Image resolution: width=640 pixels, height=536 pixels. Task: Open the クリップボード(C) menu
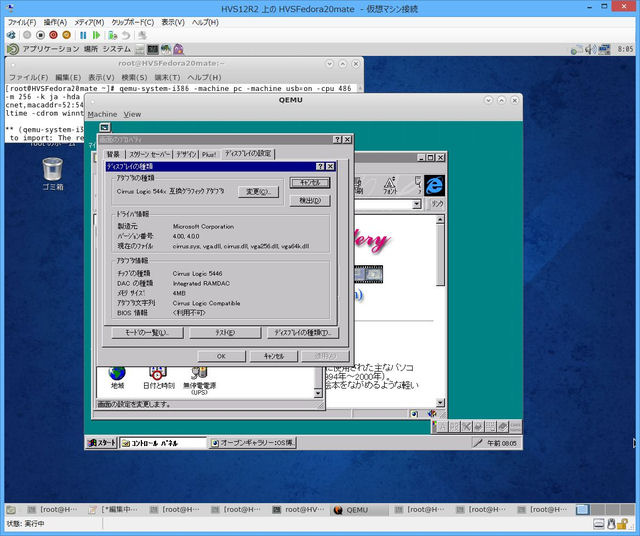click(133, 22)
